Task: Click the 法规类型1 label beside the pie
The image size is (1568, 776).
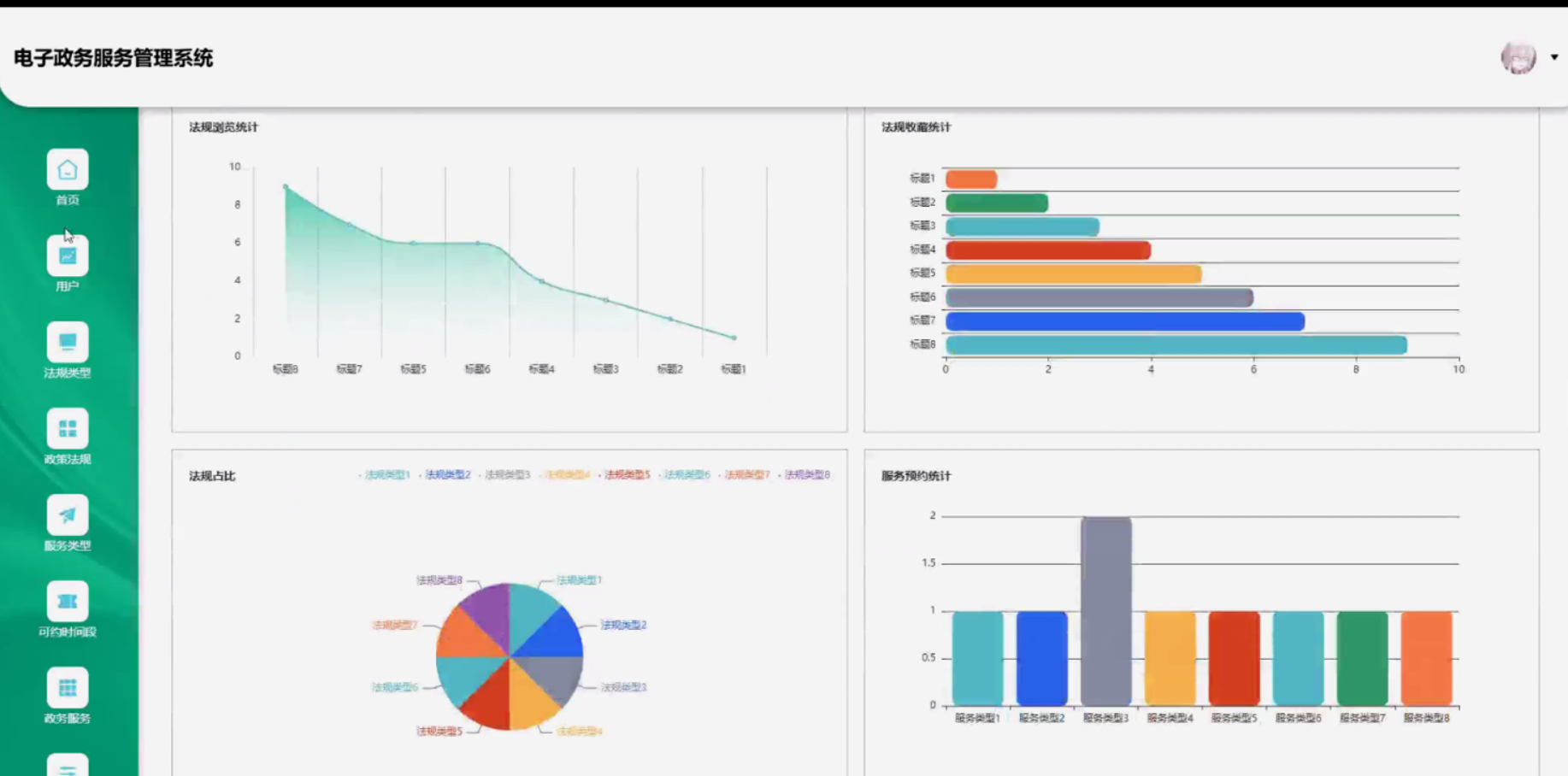Action: [580, 580]
